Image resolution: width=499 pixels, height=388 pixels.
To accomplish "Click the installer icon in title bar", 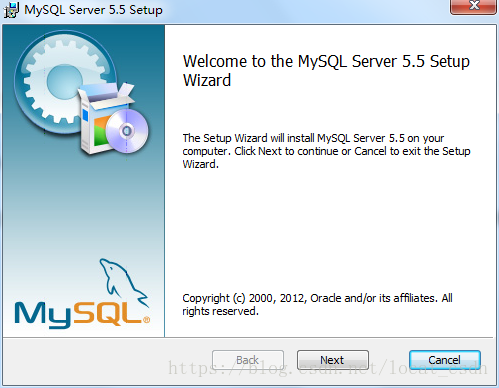I will pyautogui.click(x=11, y=10).
